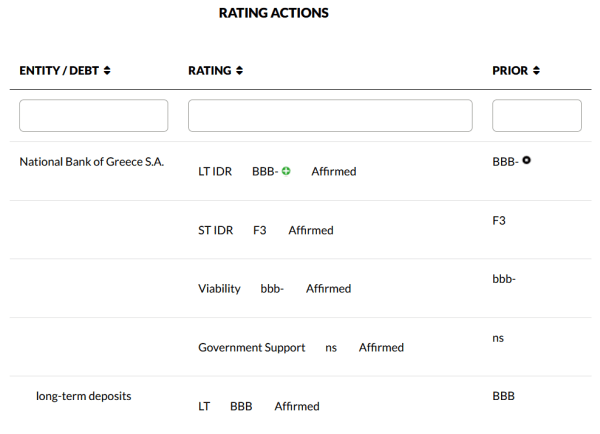
Task: Click into the Rating filter field
Action: [330, 116]
